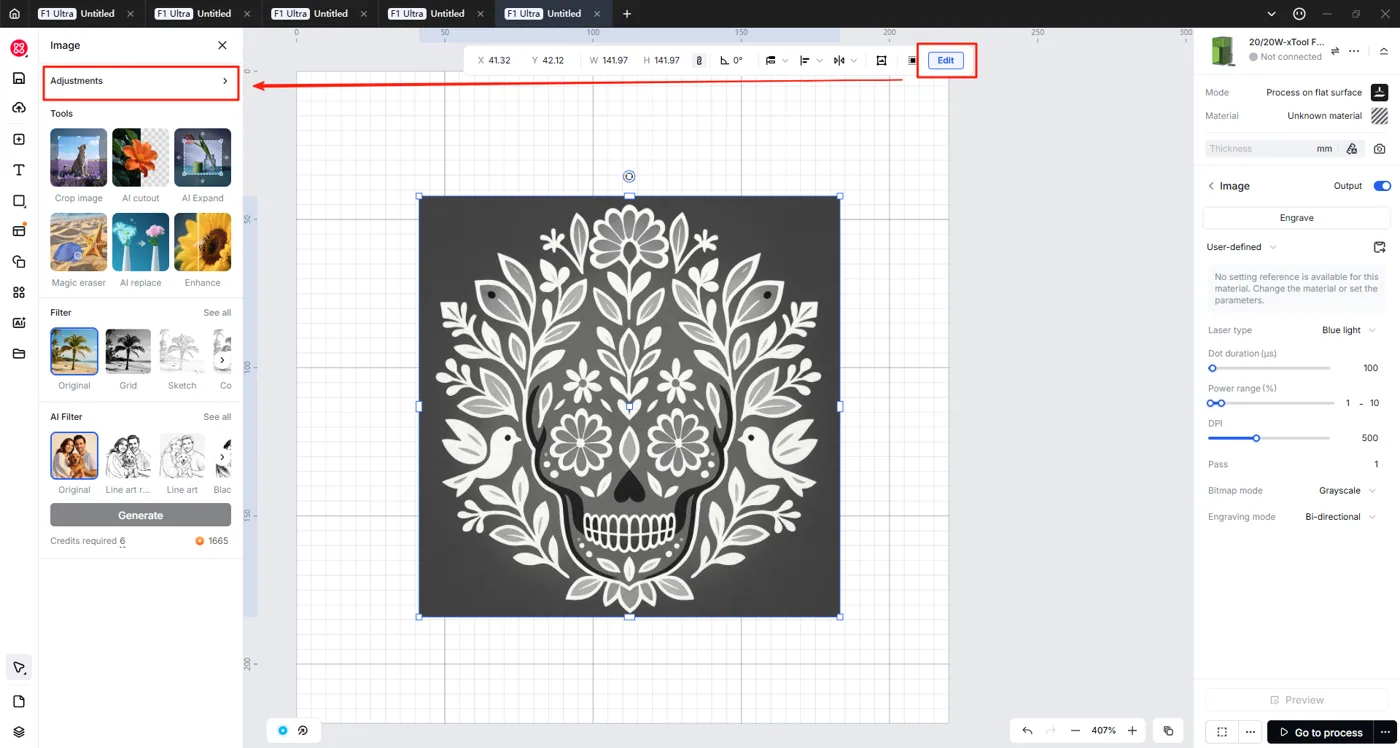Apply the Line art AI filter
Viewport: 1400px width, 748px height.
(x=182, y=456)
